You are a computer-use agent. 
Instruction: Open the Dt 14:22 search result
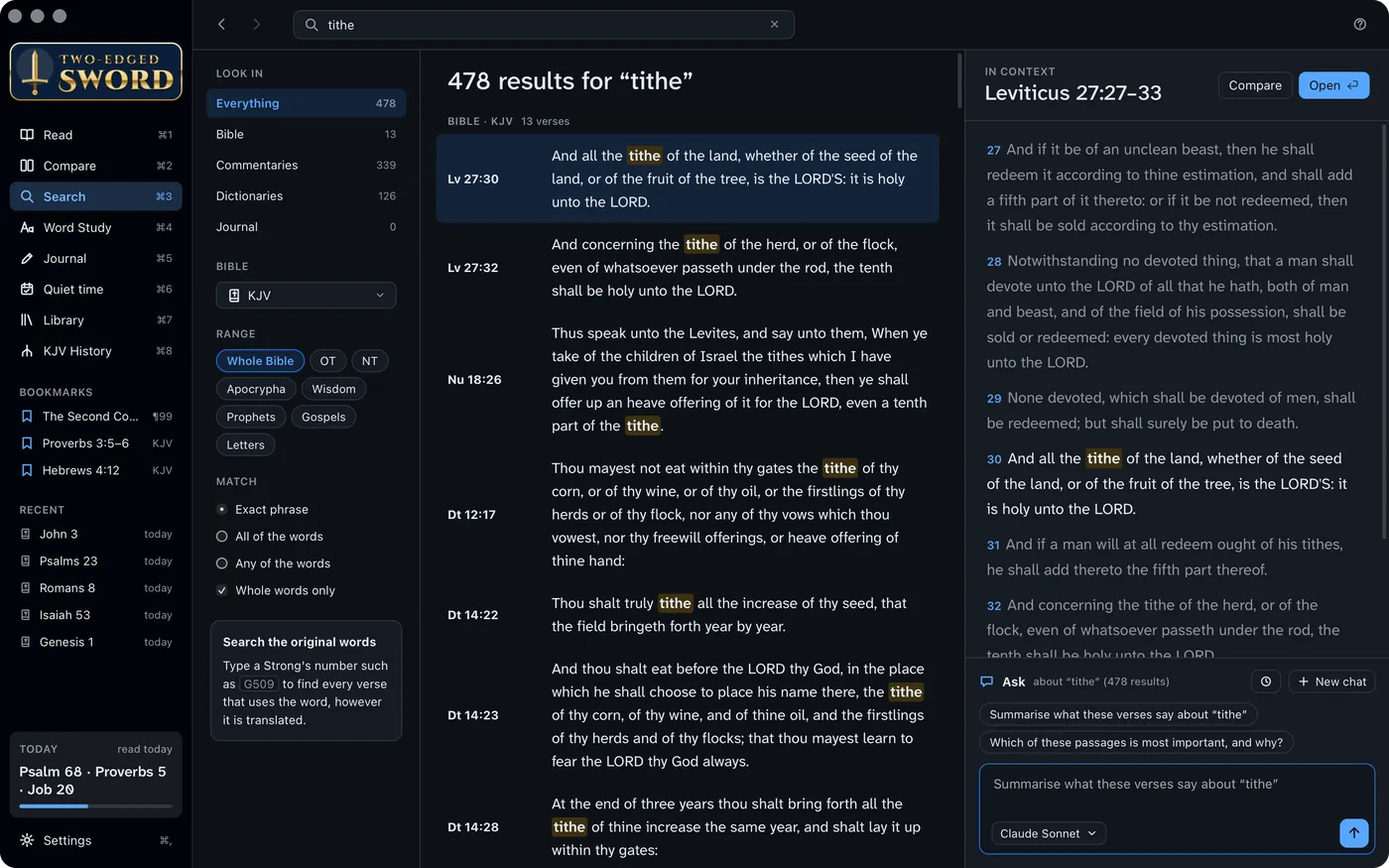[688, 615]
